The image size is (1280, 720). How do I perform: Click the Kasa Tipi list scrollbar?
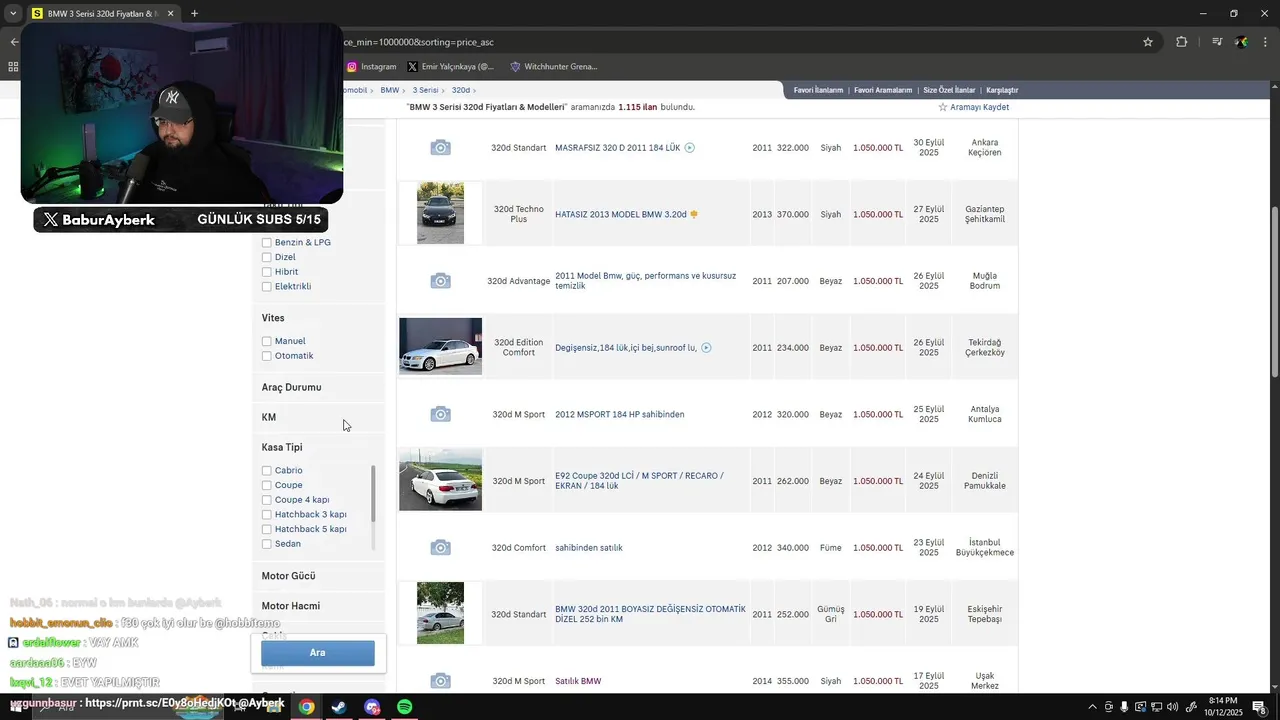[373, 493]
